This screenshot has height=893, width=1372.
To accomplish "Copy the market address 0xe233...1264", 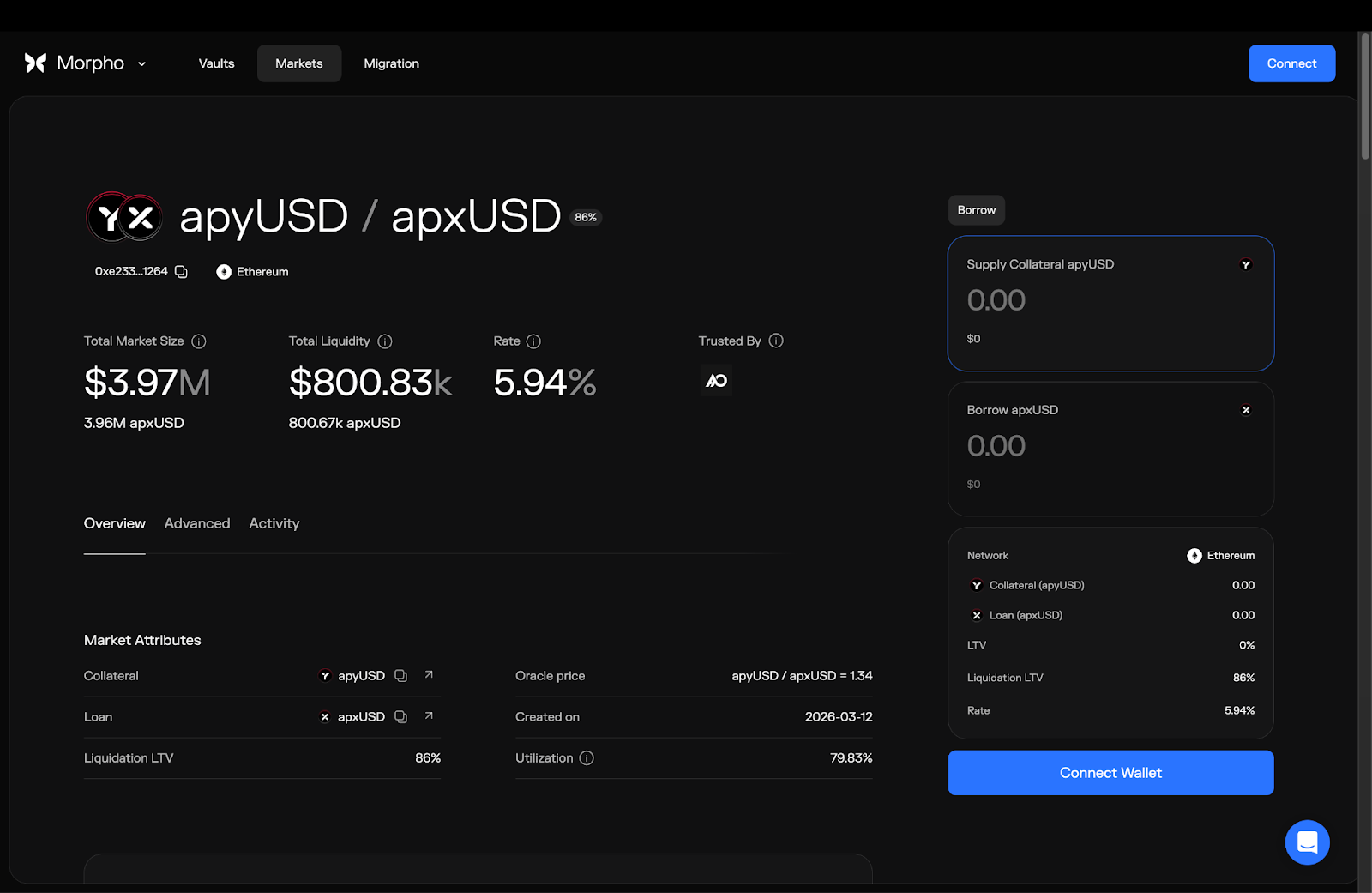I will (181, 271).
